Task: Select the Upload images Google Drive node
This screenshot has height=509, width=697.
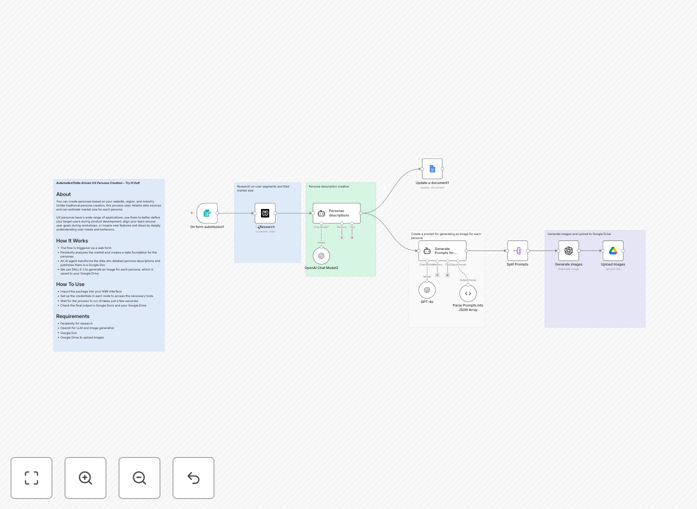Action: click(613, 251)
